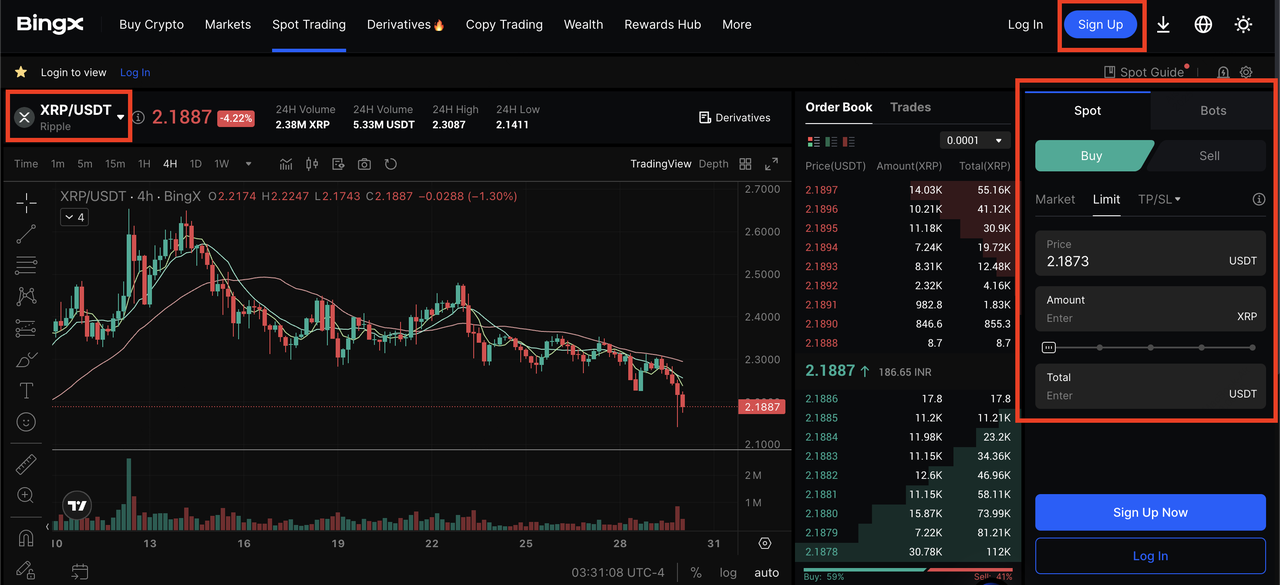The width and height of the screenshot is (1280, 585).
Task: Click the go-to-date calendar icon
Action: point(80,572)
